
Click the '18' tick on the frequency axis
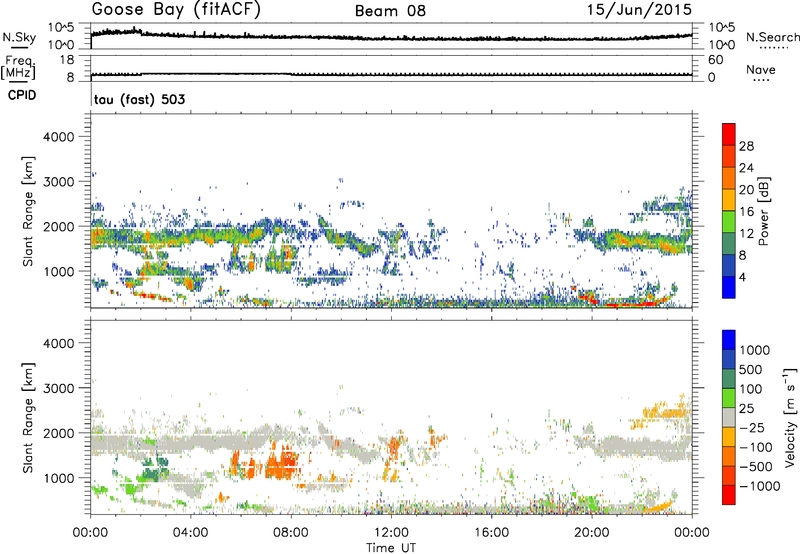point(67,60)
